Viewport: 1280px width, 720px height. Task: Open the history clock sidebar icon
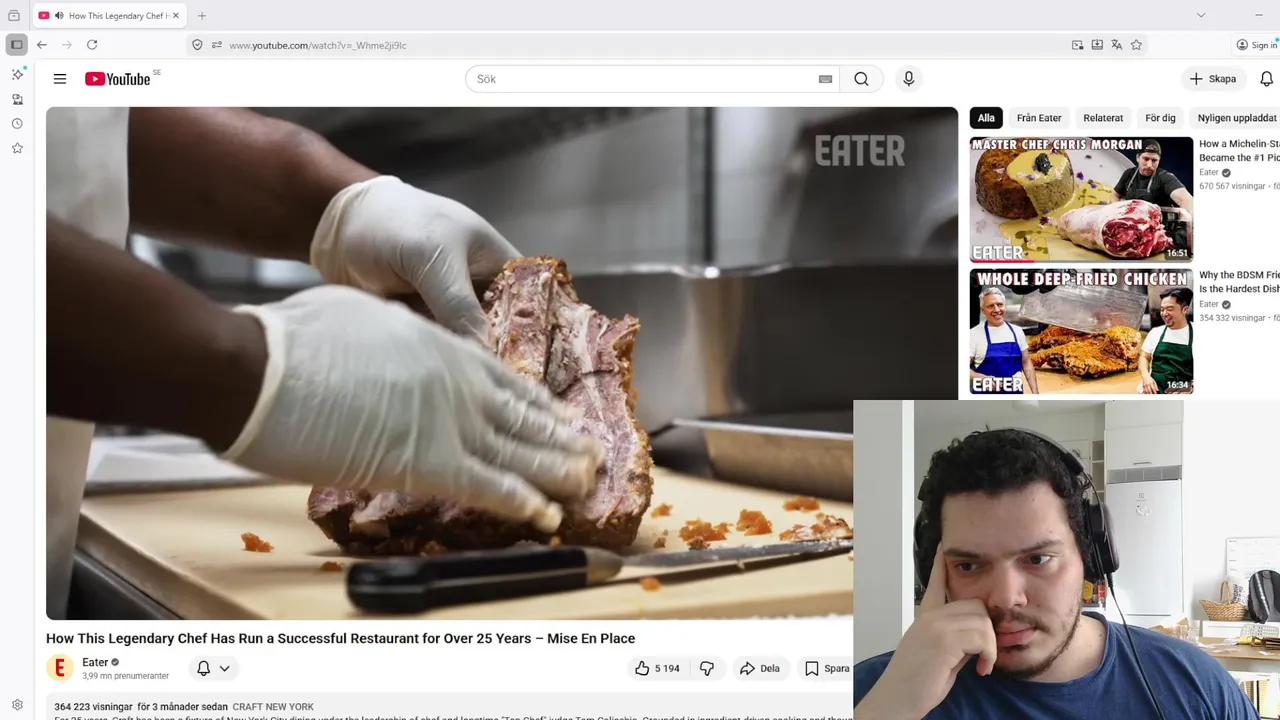[x=17, y=124]
